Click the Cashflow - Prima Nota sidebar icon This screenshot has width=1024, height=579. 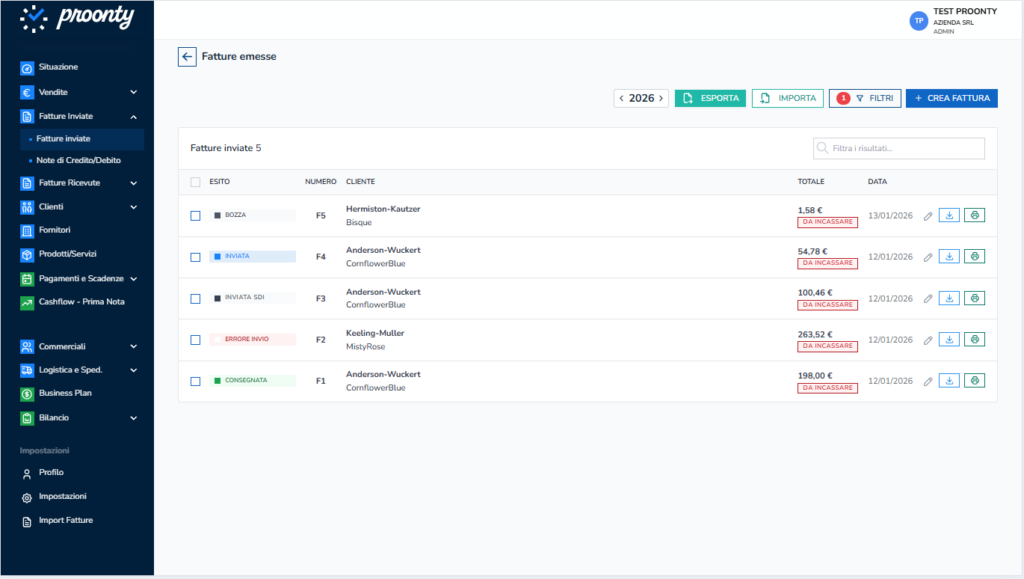click(x=28, y=302)
